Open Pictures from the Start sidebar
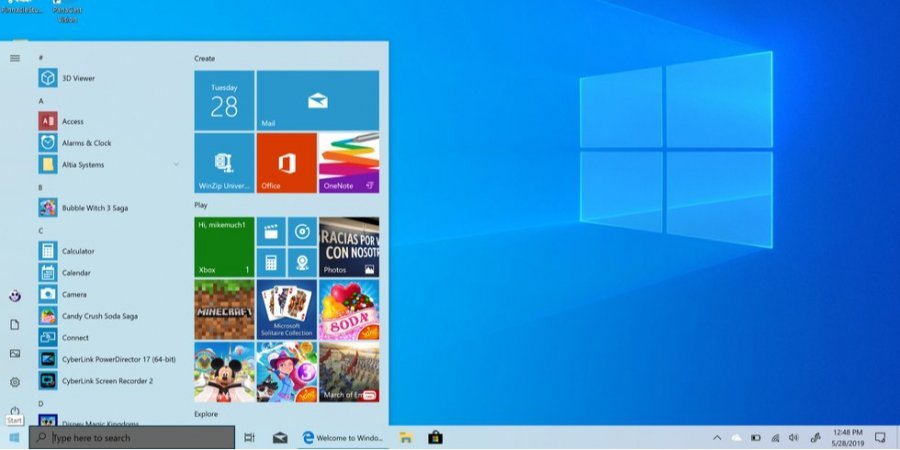900x450 pixels. pyautogui.click(x=15, y=354)
